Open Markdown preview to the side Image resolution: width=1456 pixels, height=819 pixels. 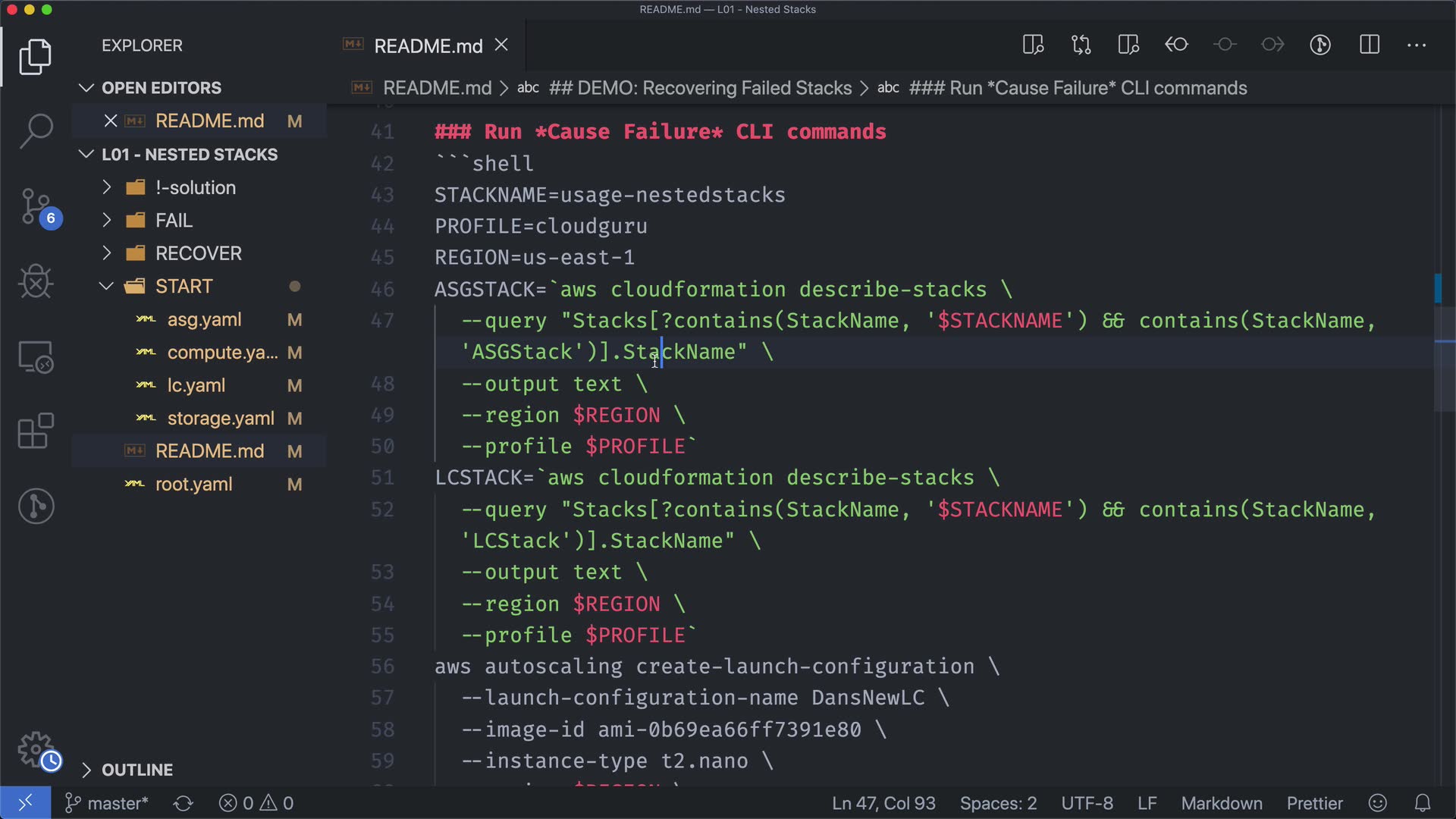[x=1033, y=45]
